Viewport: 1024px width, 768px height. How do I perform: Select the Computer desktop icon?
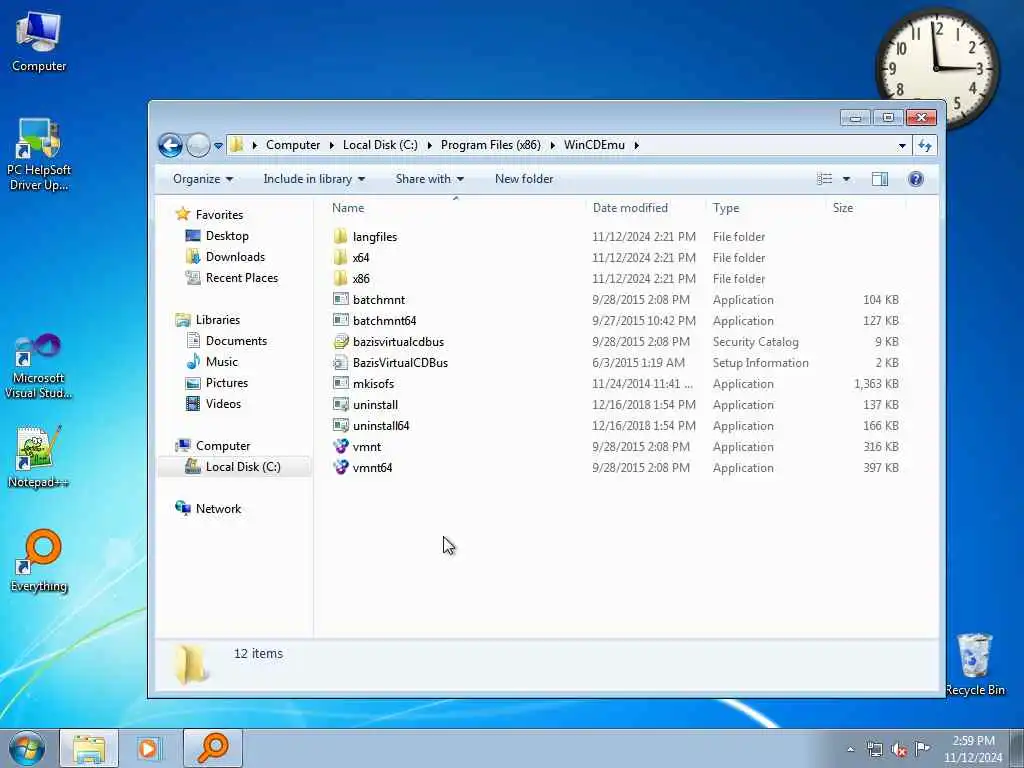pos(39,42)
